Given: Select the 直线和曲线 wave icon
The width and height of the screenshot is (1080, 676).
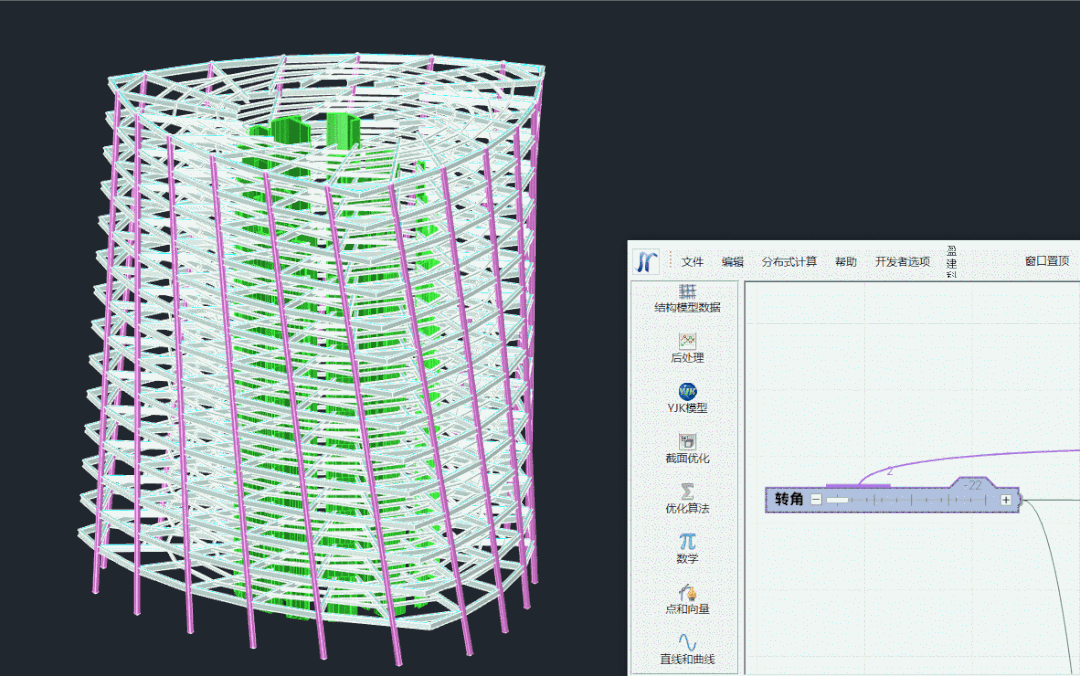Looking at the screenshot, I should click(x=687, y=642).
